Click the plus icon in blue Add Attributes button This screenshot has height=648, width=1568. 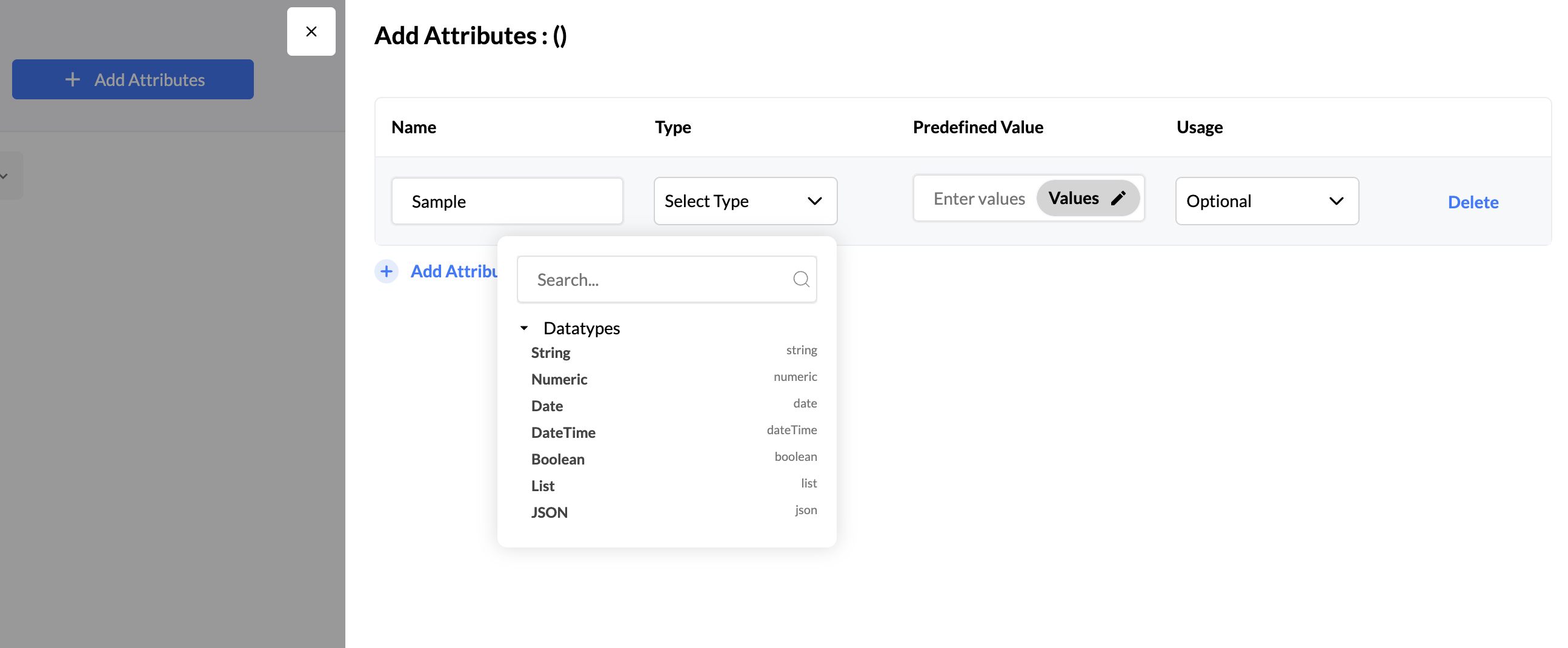pos(73,80)
